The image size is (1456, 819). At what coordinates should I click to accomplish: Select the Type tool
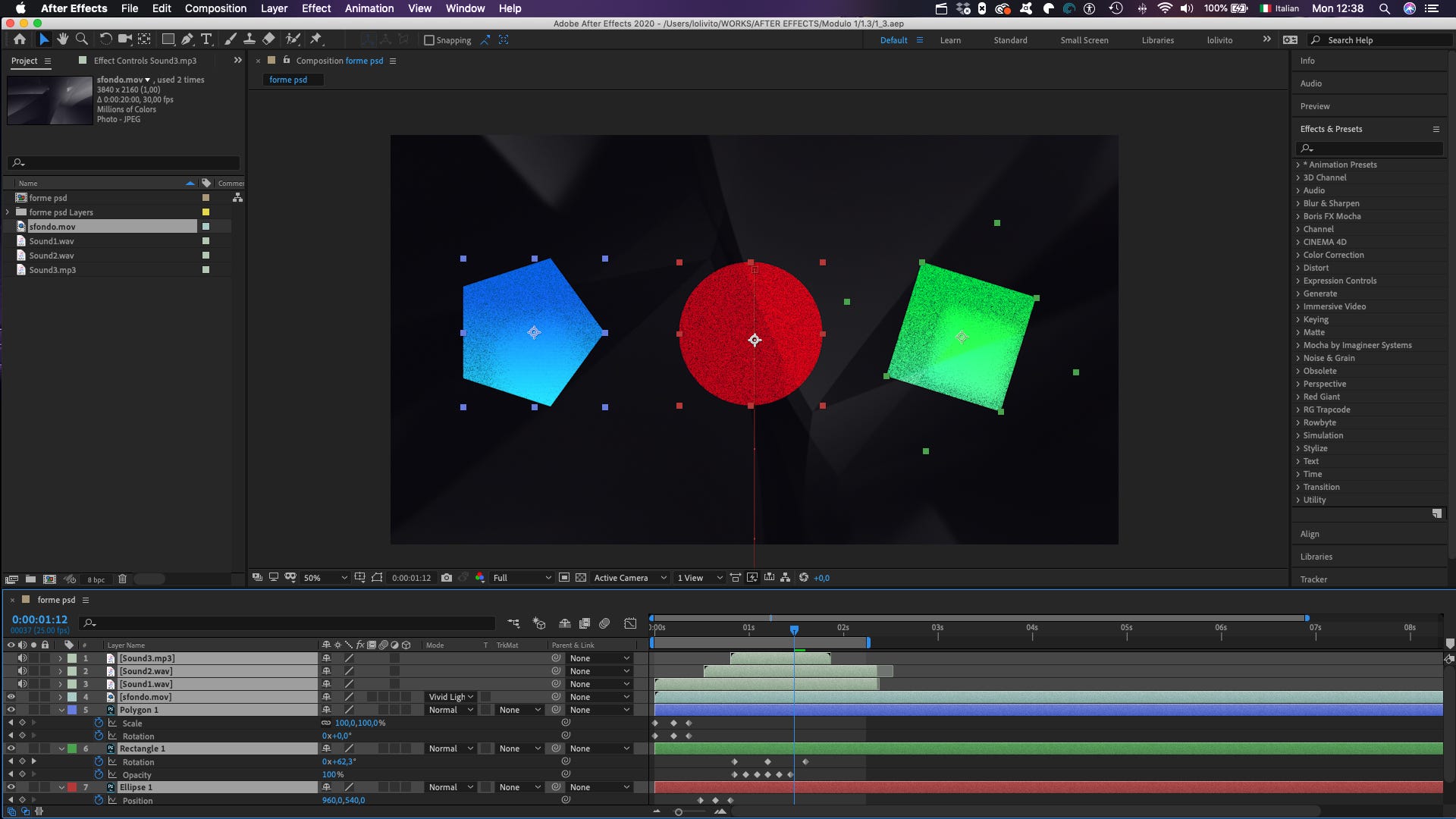point(206,39)
